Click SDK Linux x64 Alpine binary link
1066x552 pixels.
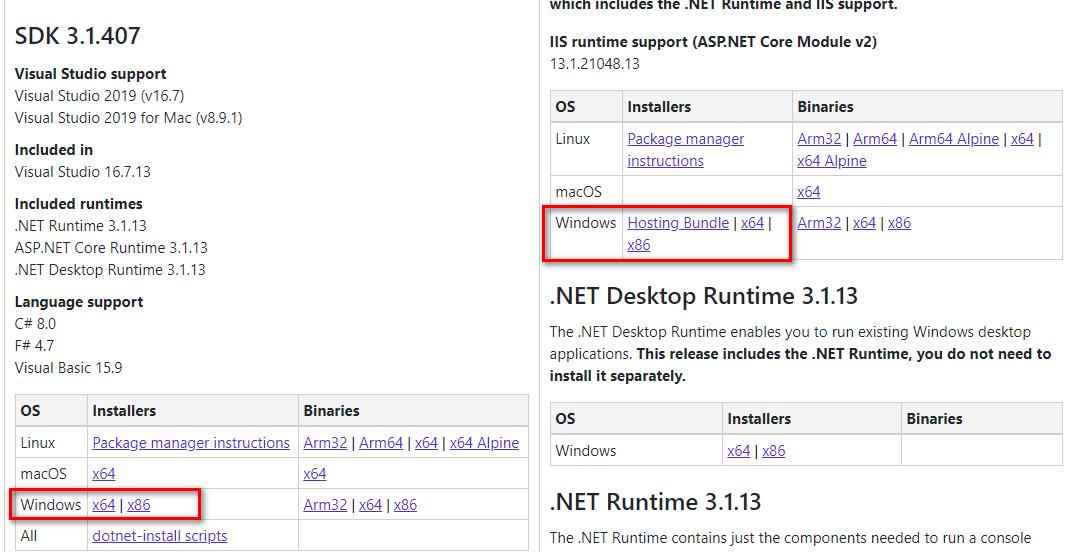[x=484, y=443]
